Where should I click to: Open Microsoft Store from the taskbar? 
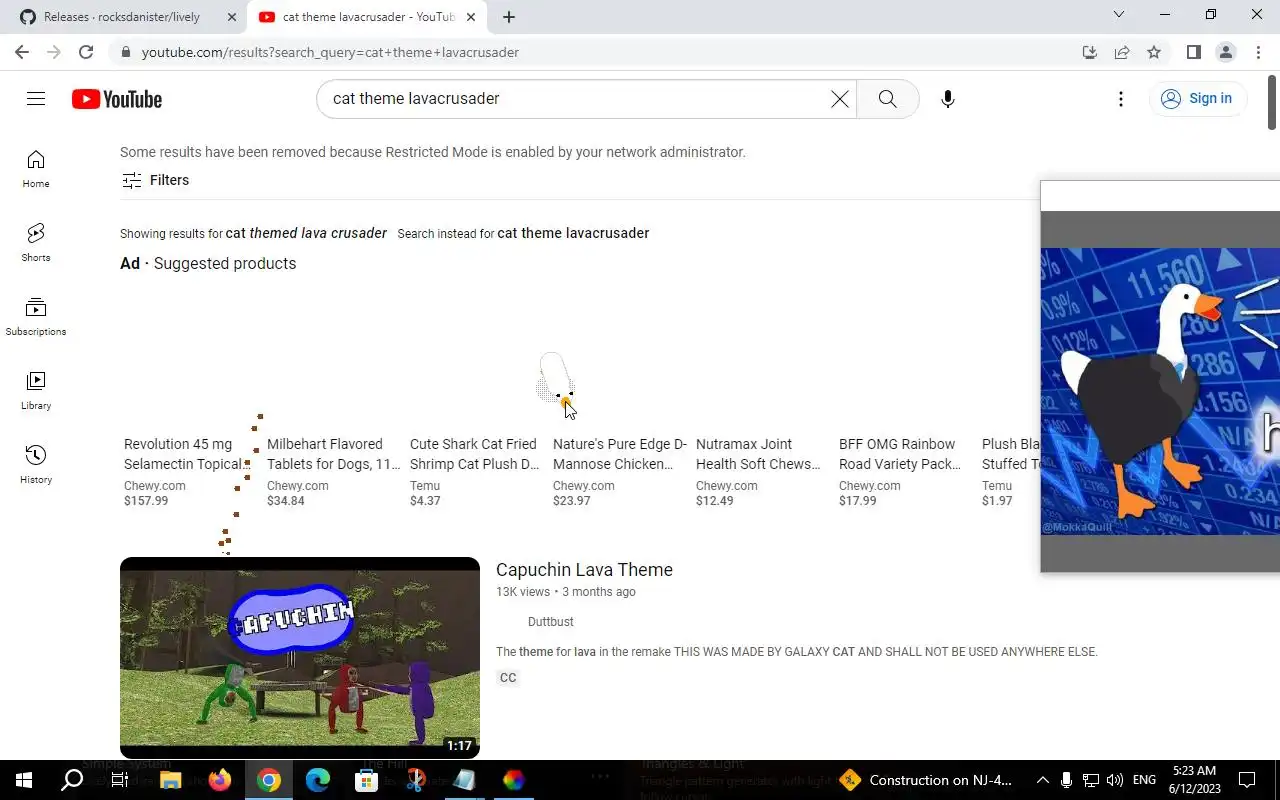tap(366, 780)
